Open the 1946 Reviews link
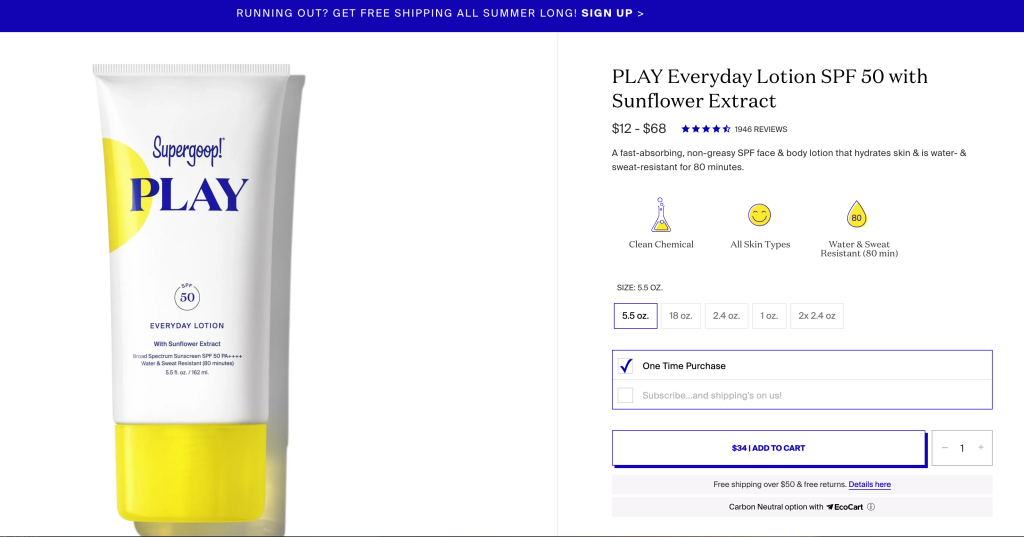The height and width of the screenshot is (537, 1024). 761,129
